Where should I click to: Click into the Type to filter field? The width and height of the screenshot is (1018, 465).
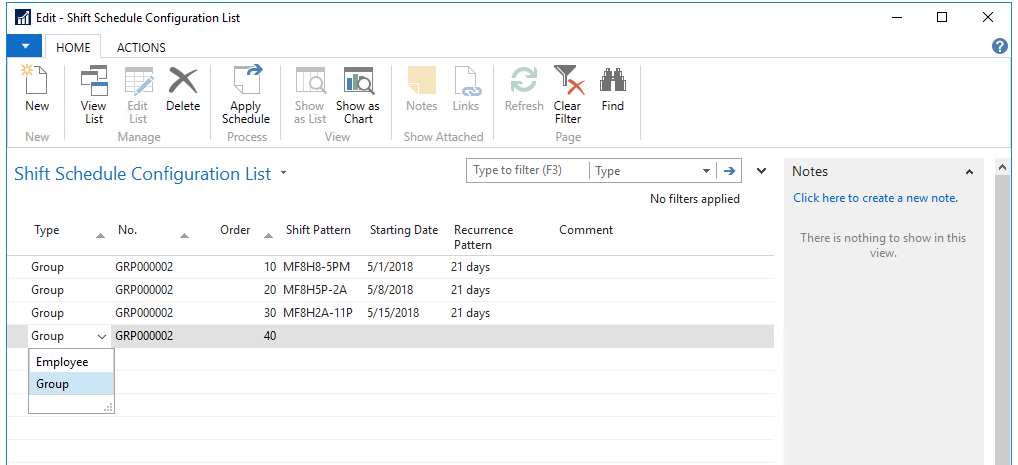pos(527,171)
